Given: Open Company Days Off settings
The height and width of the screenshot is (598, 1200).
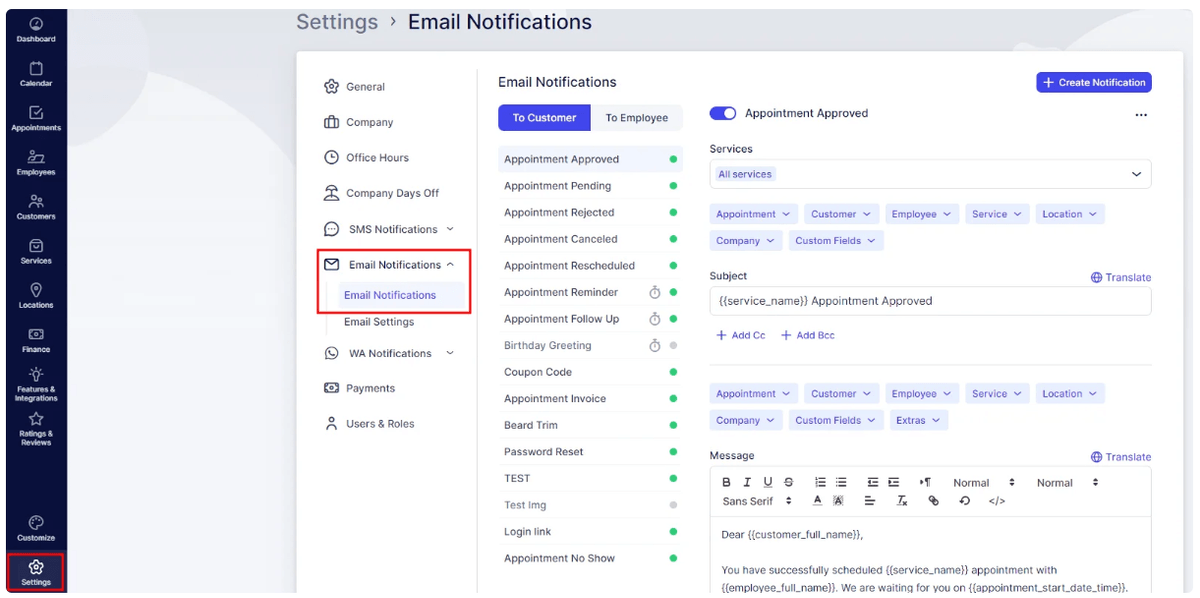Looking at the screenshot, I should [x=381, y=193].
